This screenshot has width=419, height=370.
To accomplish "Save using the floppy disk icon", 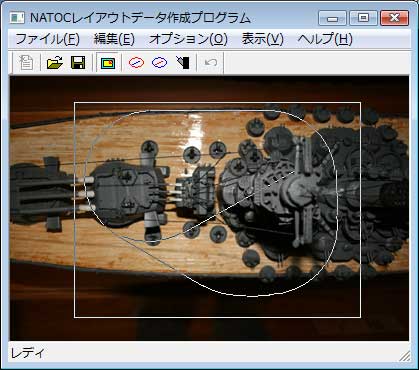I will click(x=78, y=63).
